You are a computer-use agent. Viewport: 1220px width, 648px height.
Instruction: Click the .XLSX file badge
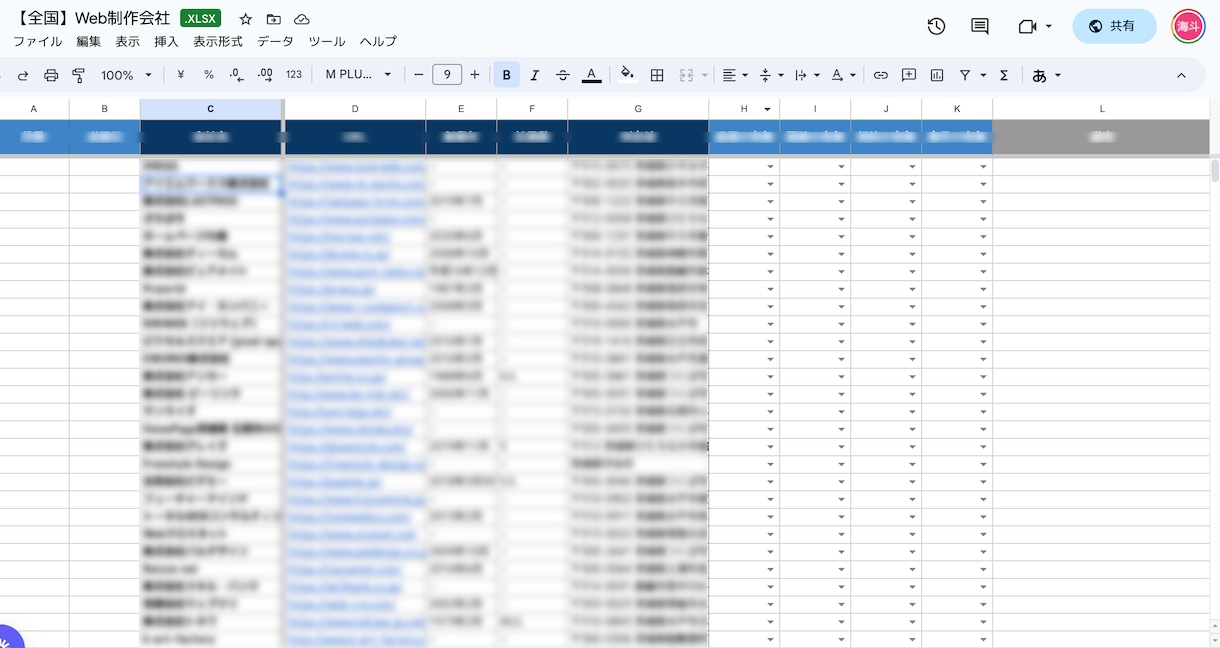point(201,19)
